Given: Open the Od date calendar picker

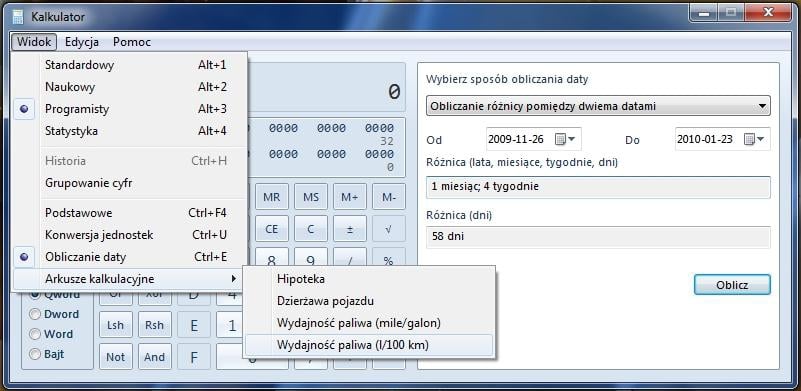Looking at the screenshot, I should 565,139.
